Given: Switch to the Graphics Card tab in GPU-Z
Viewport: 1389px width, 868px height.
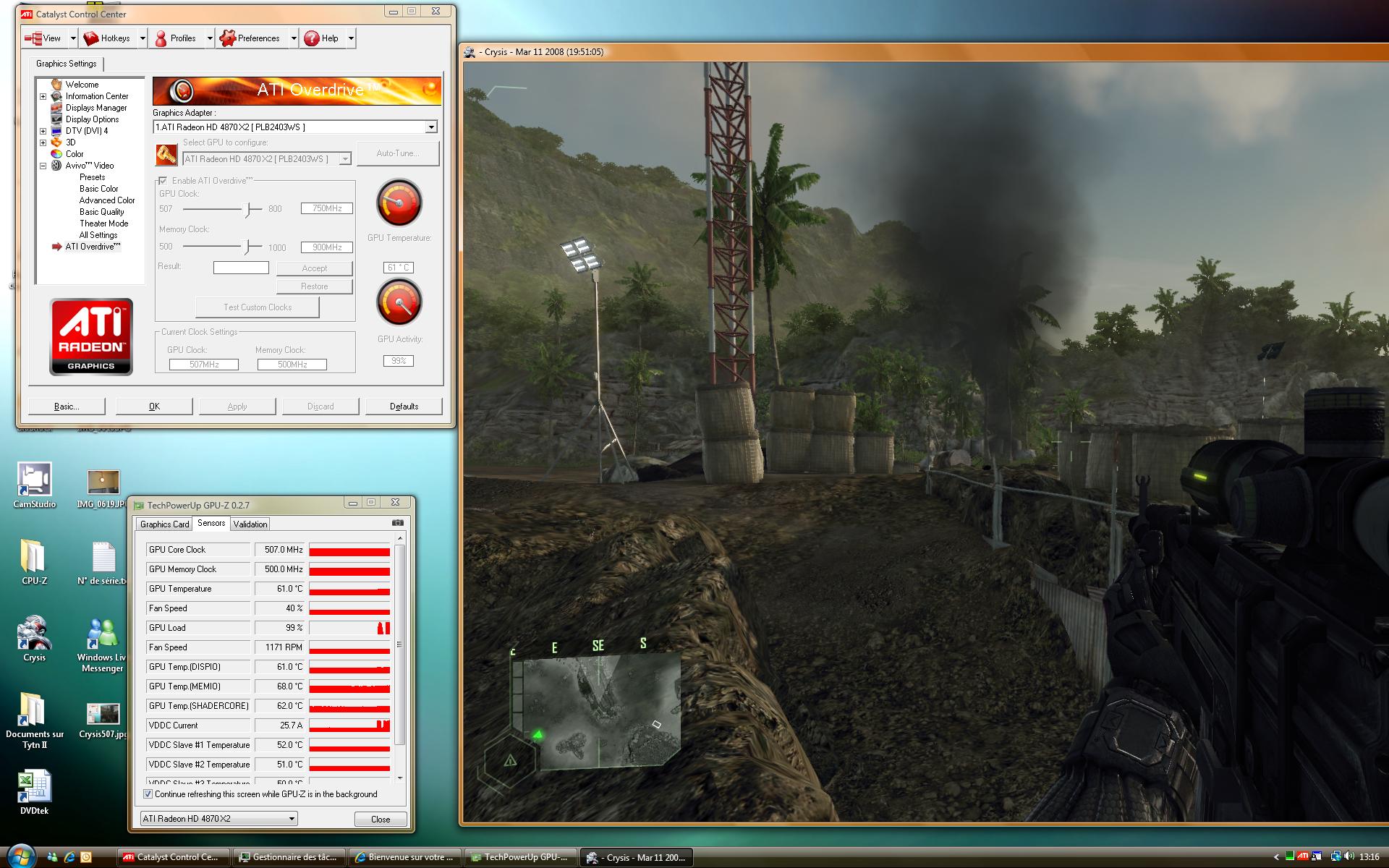Looking at the screenshot, I should tap(164, 524).
